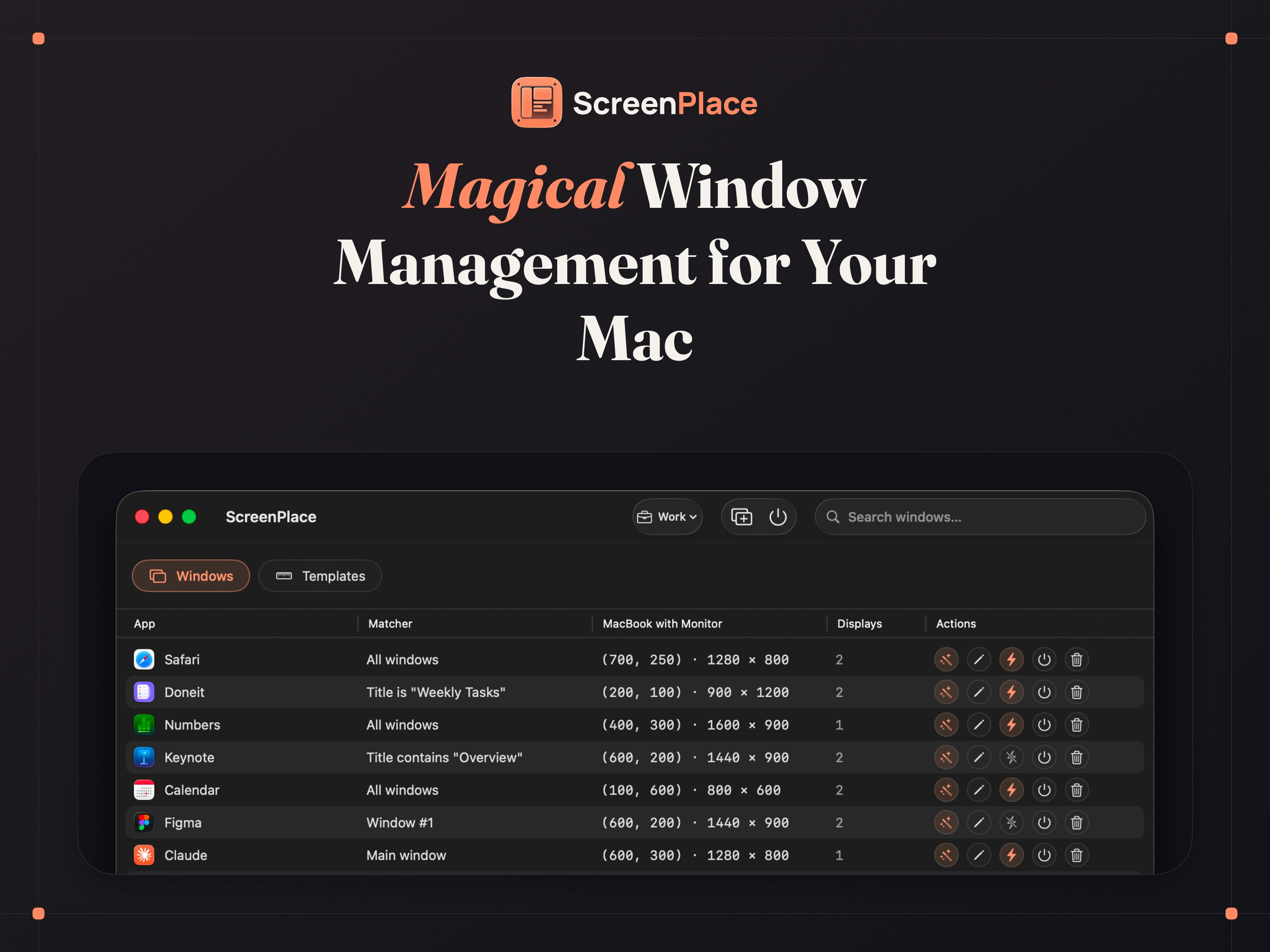
Task: Select the Doneit app icon
Action: pos(144,692)
